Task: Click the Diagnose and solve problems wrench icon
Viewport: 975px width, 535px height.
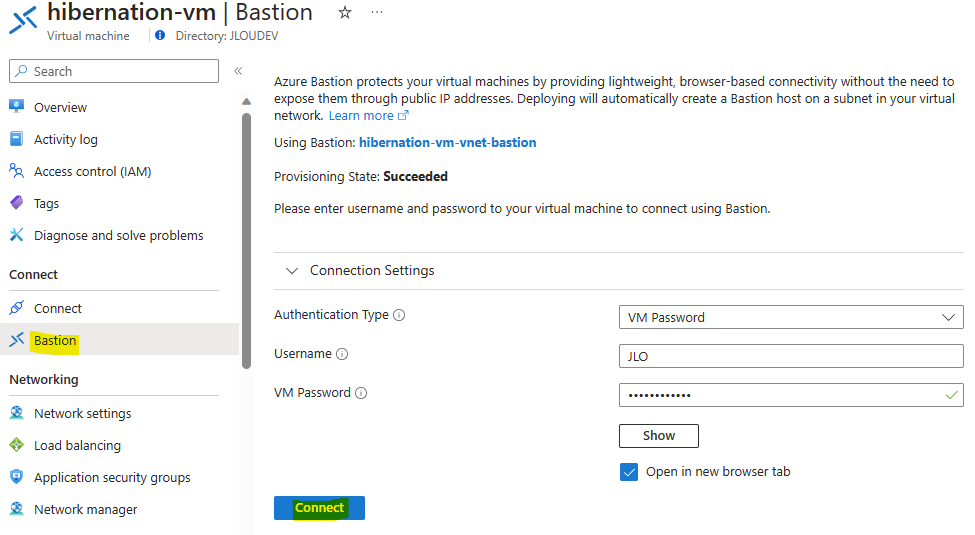Action: pos(17,235)
